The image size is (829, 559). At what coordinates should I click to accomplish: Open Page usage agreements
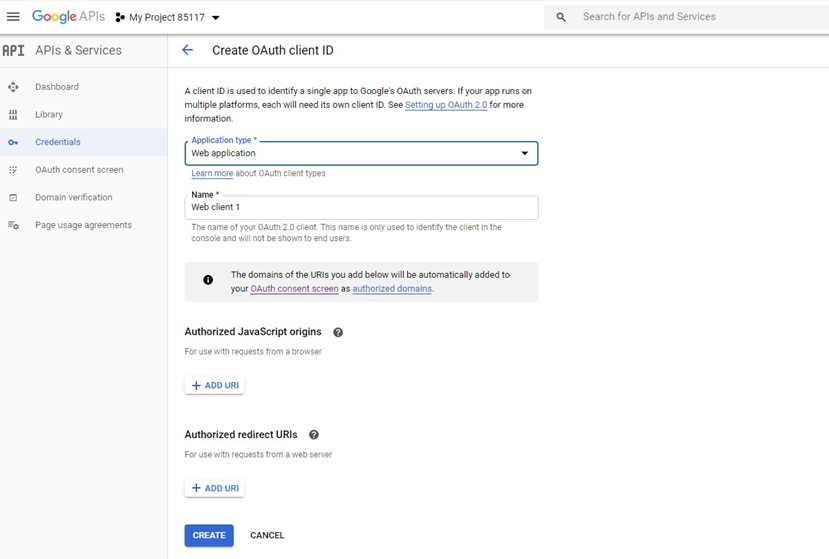(x=83, y=225)
